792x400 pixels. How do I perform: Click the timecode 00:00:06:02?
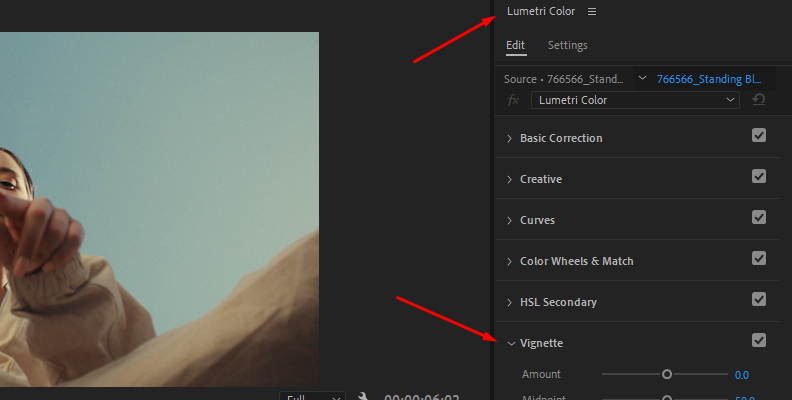(421, 397)
